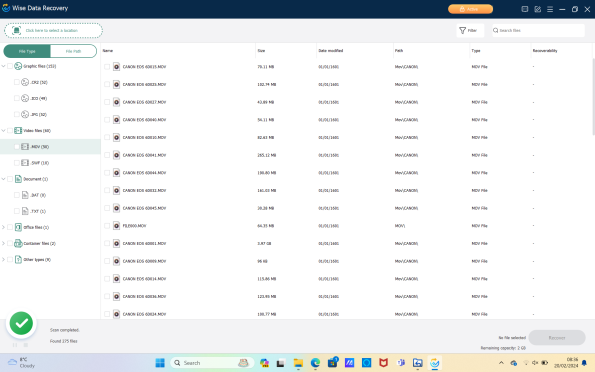Viewport: 595px width, 372px height.
Task: Collapse the Document tree node
Action: point(3,179)
